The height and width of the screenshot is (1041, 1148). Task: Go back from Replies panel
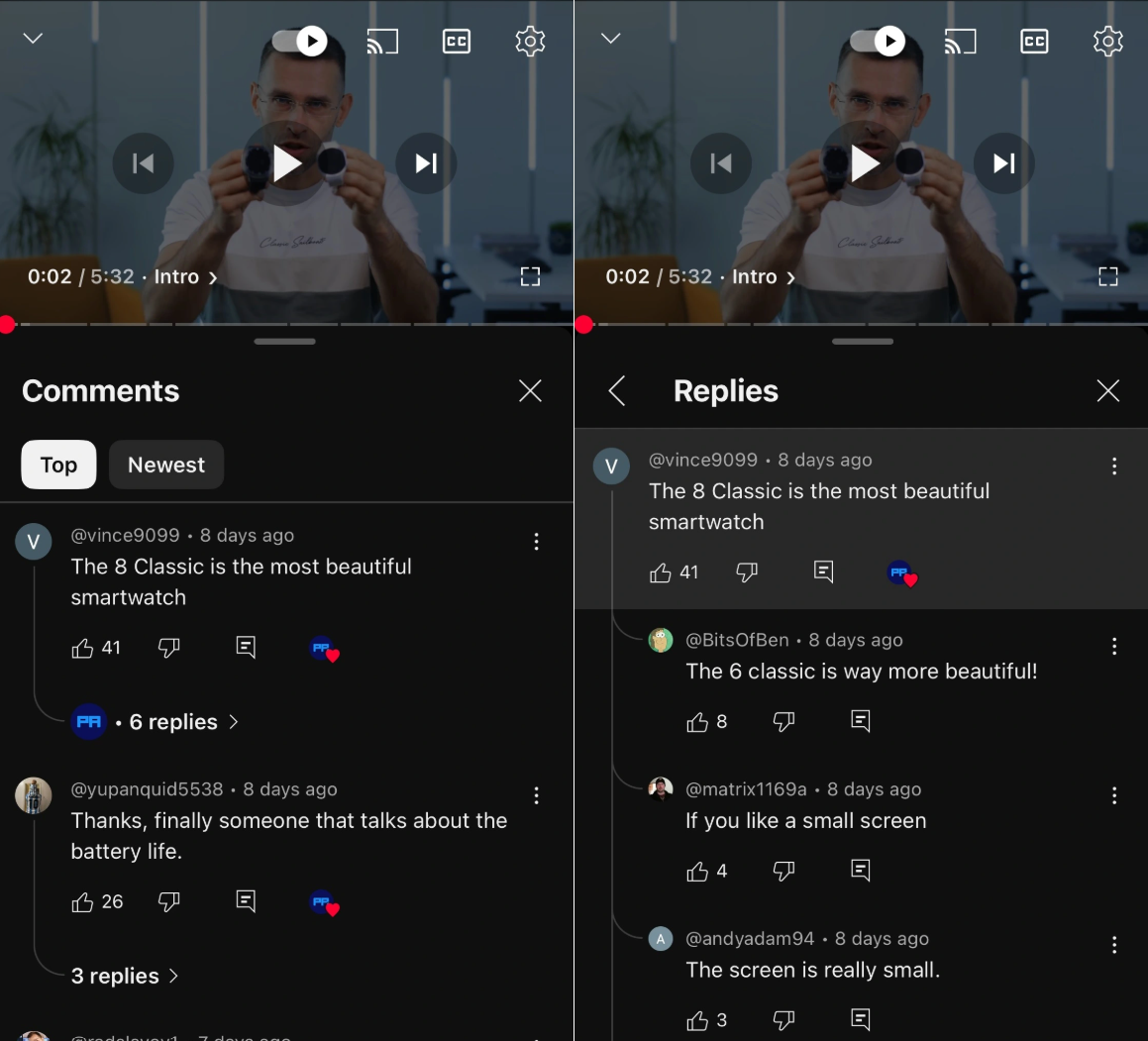point(617,391)
